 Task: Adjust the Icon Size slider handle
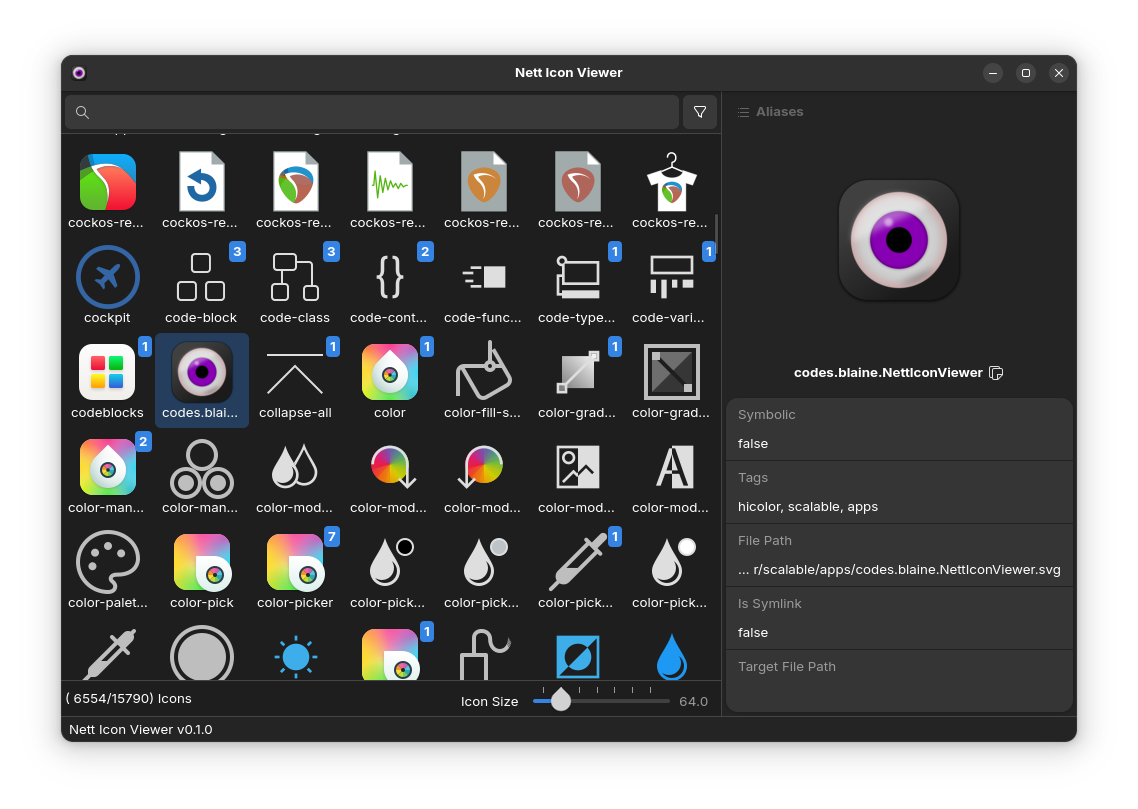click(x=560, y=700)
